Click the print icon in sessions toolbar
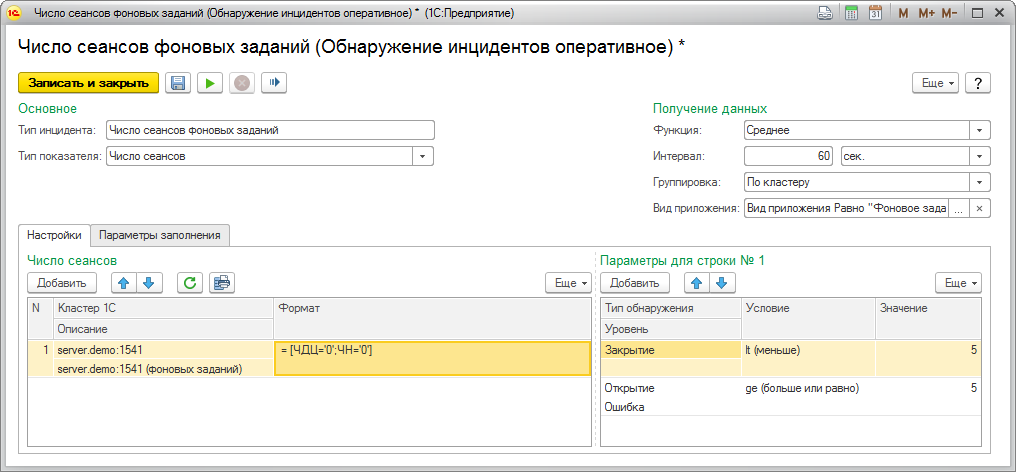Image resolution: width=1016 pixels, height=472 pixels. (221, 283)
